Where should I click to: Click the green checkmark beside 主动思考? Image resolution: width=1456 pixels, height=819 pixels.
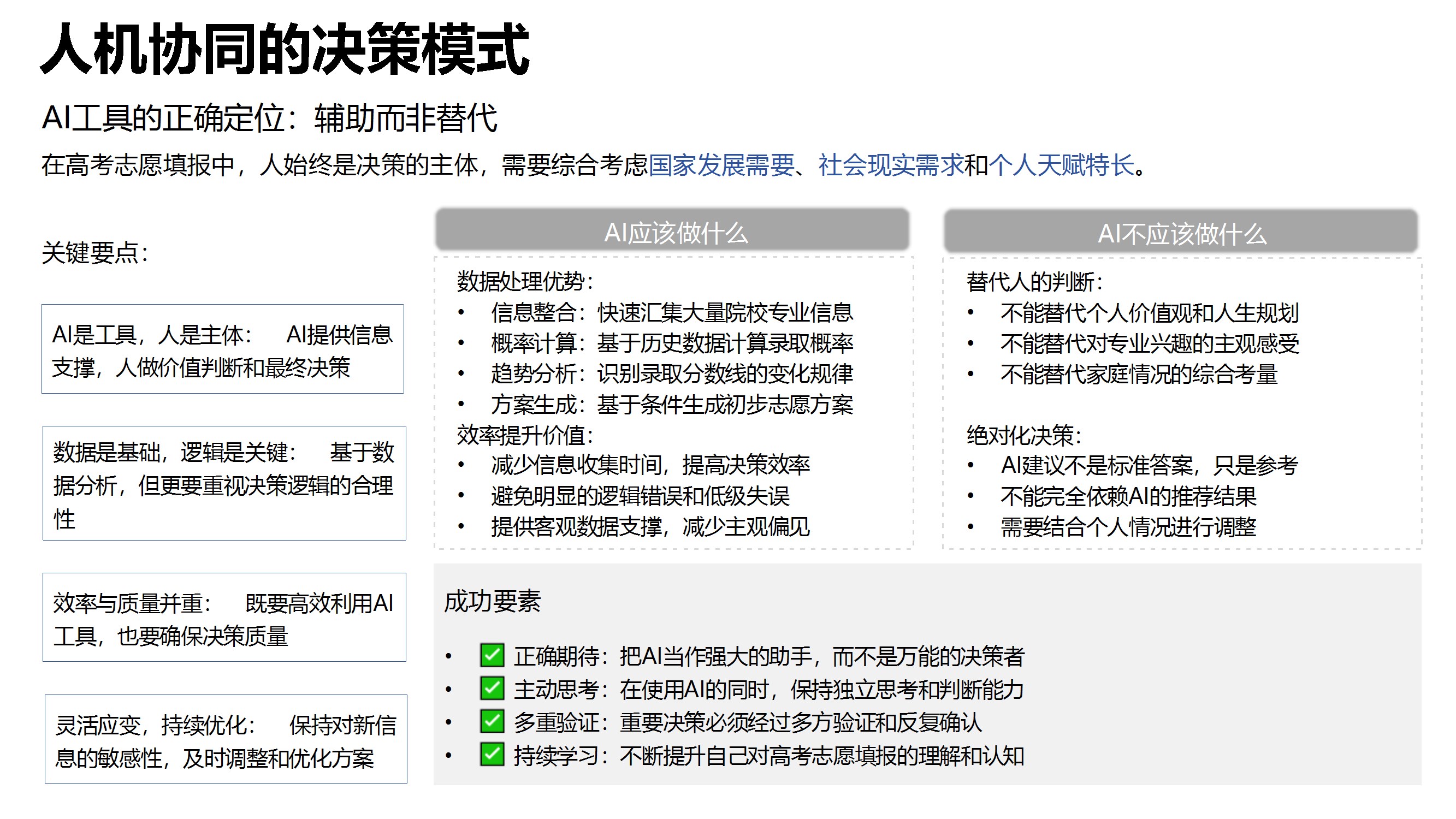[x=492, y=689]
